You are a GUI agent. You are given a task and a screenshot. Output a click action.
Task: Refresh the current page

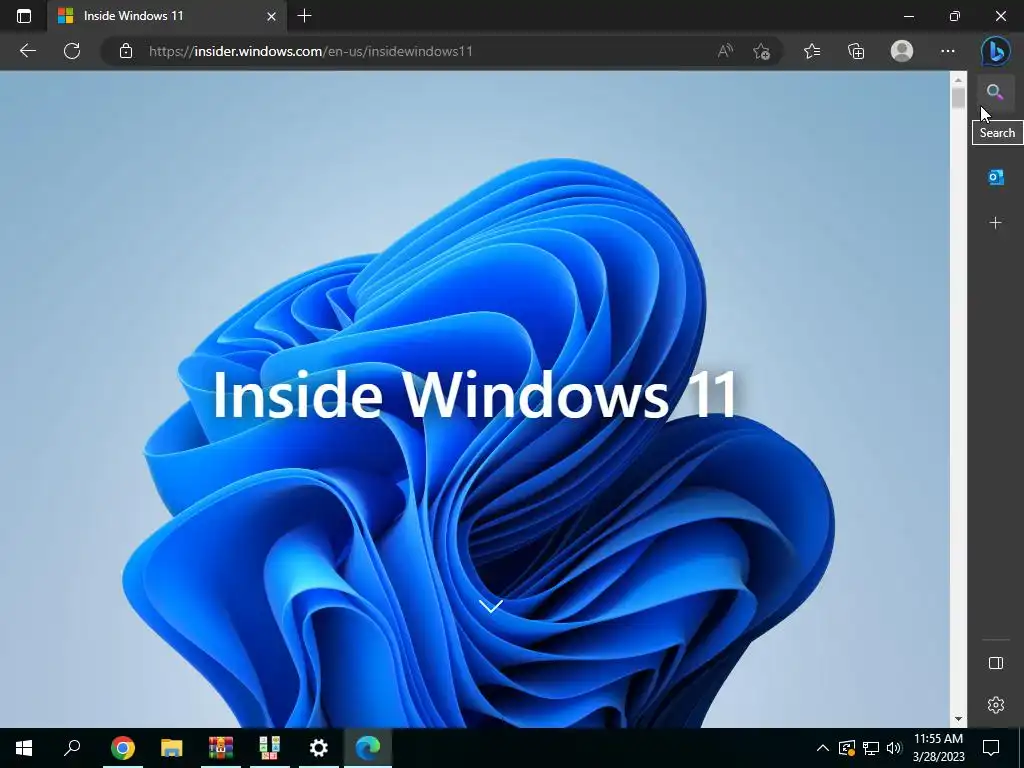(x=72, y=51)
